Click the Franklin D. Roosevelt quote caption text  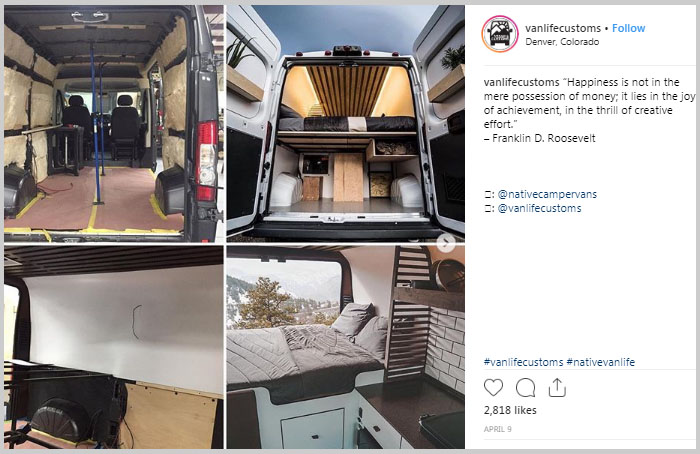[x=589, y=110]
